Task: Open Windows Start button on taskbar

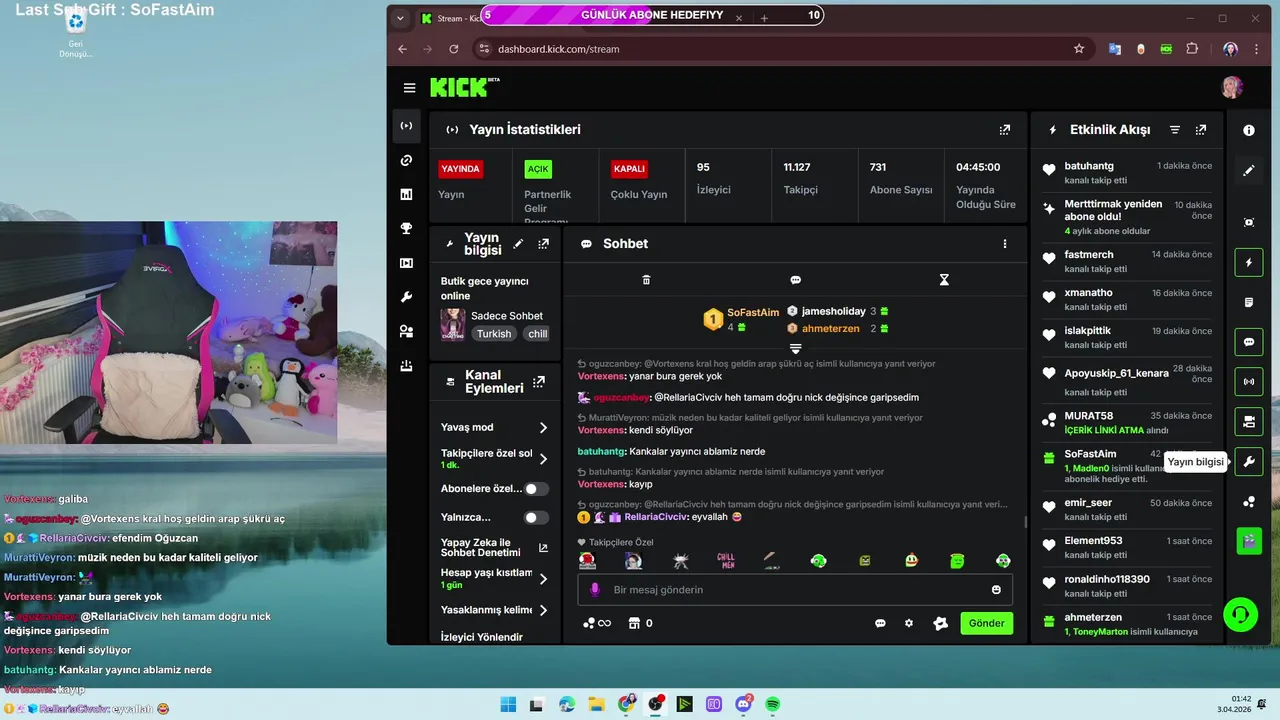Action: coord(508,704)
